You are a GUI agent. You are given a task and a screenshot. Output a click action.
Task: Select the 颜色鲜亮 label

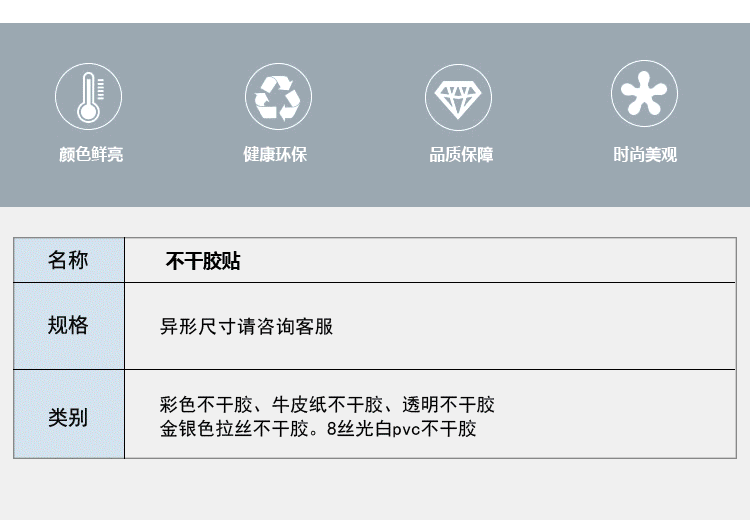click(91, 155)
